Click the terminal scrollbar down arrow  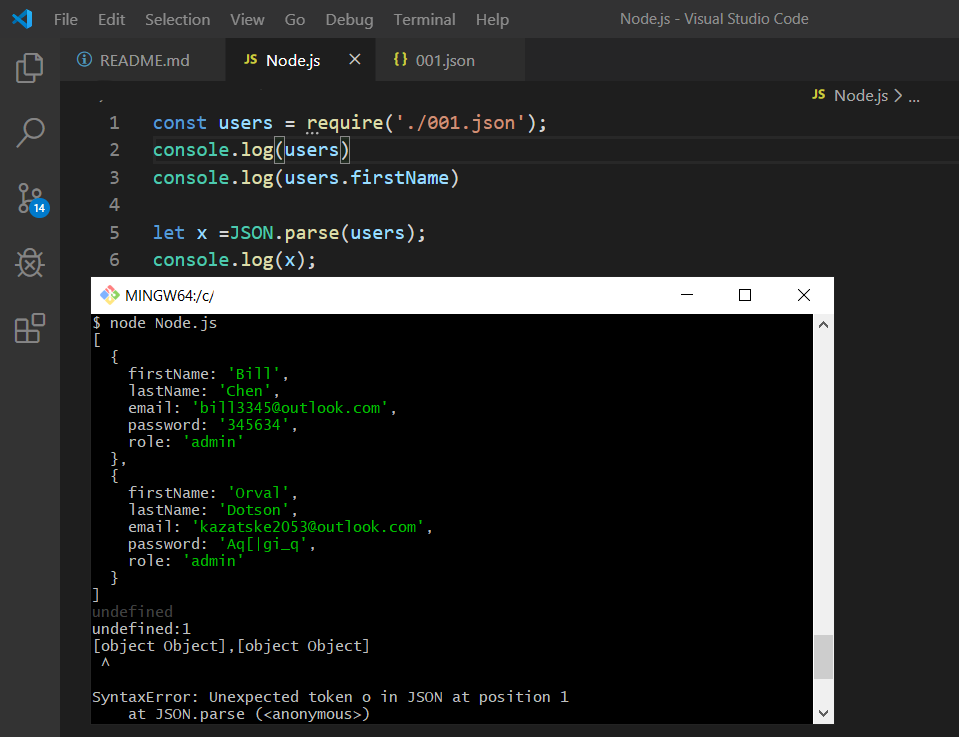pyautogui.click(x=822, y=713)
